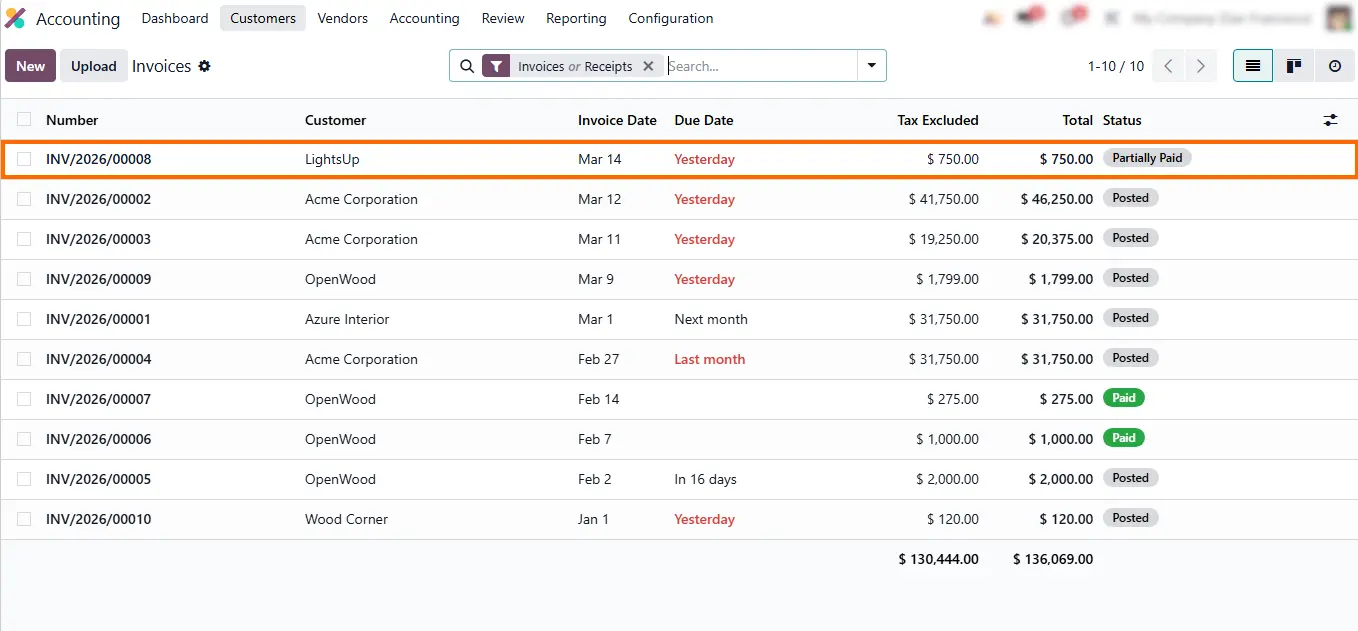Switch to Activity view clock icon

pos(1335,66)
